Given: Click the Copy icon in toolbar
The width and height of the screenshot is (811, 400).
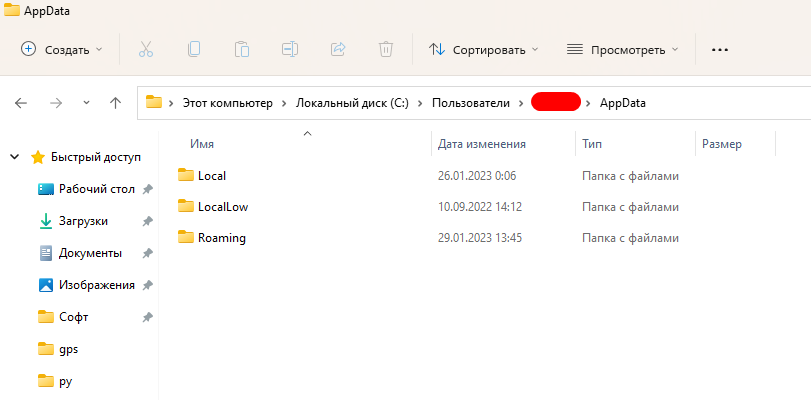Looking at the screenshot, I should pos(194,49).
